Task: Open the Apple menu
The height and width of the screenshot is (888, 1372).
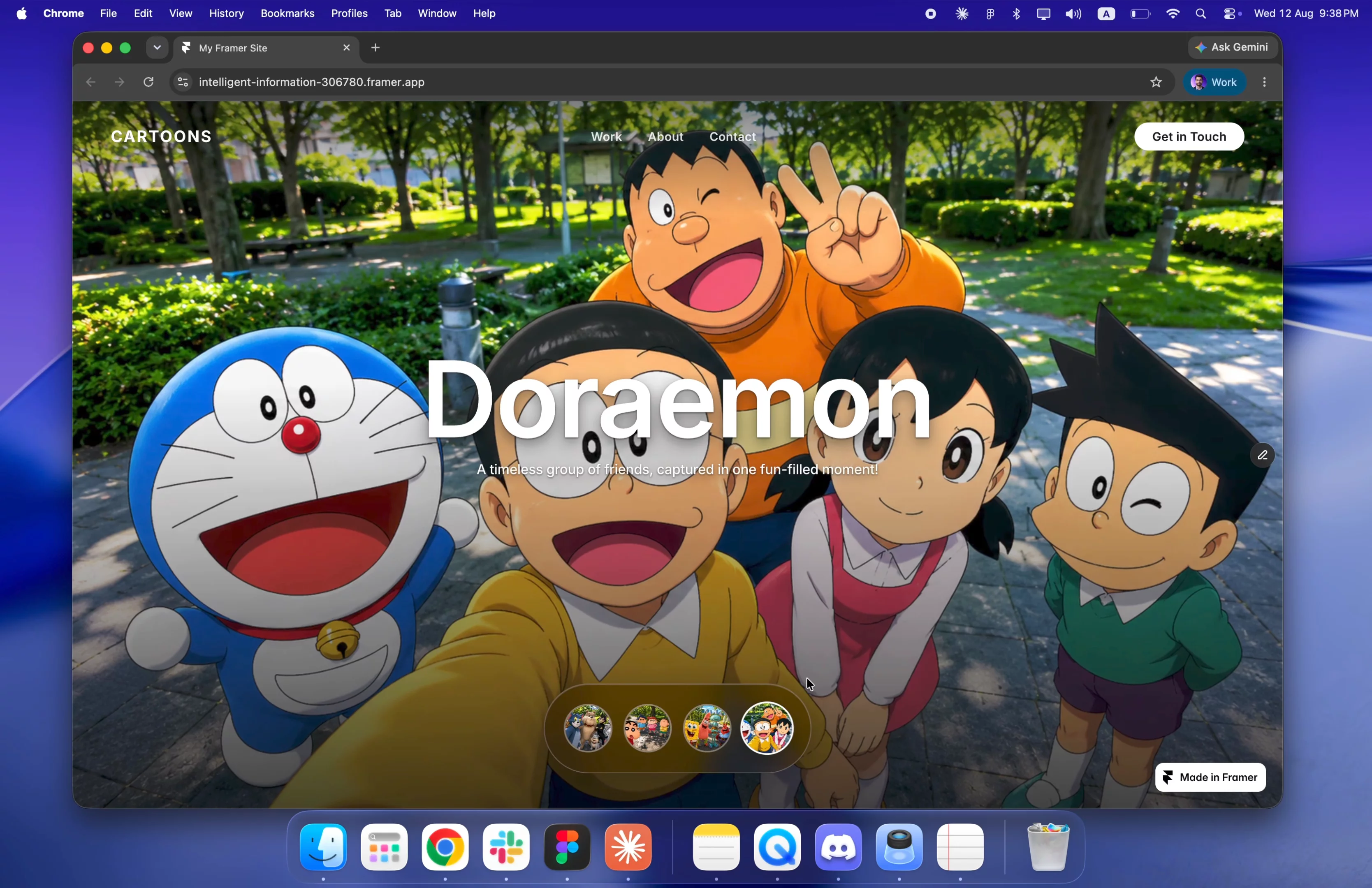Action: [21, 13]
